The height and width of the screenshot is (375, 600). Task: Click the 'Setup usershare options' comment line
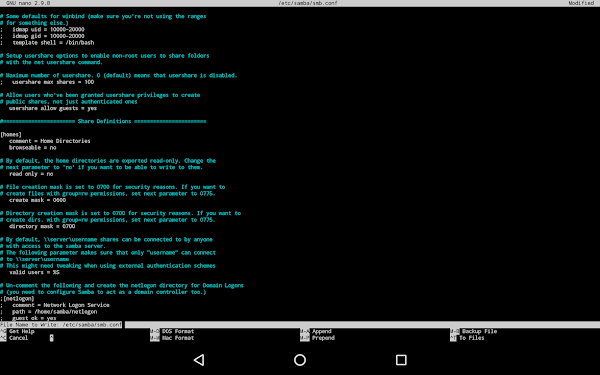[x=105, y=56]
